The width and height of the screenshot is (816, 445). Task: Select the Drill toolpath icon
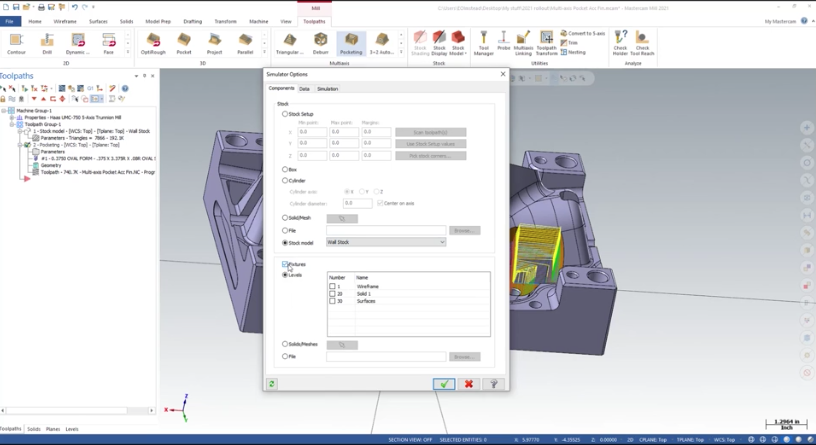47,44
